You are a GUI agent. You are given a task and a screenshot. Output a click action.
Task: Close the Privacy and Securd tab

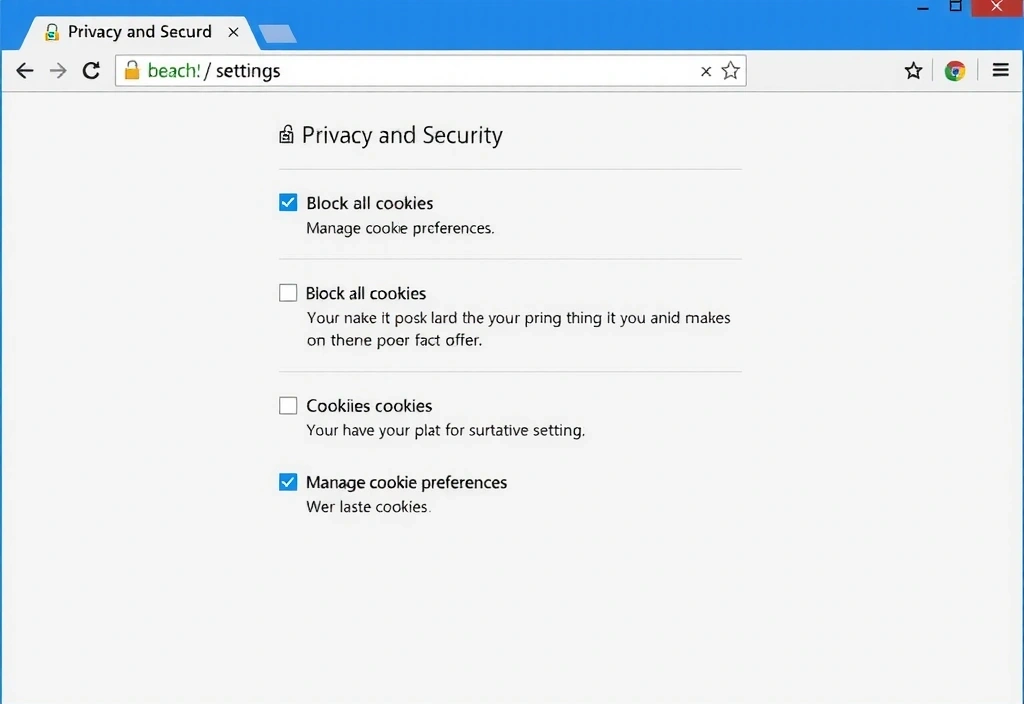click(233, 31)
